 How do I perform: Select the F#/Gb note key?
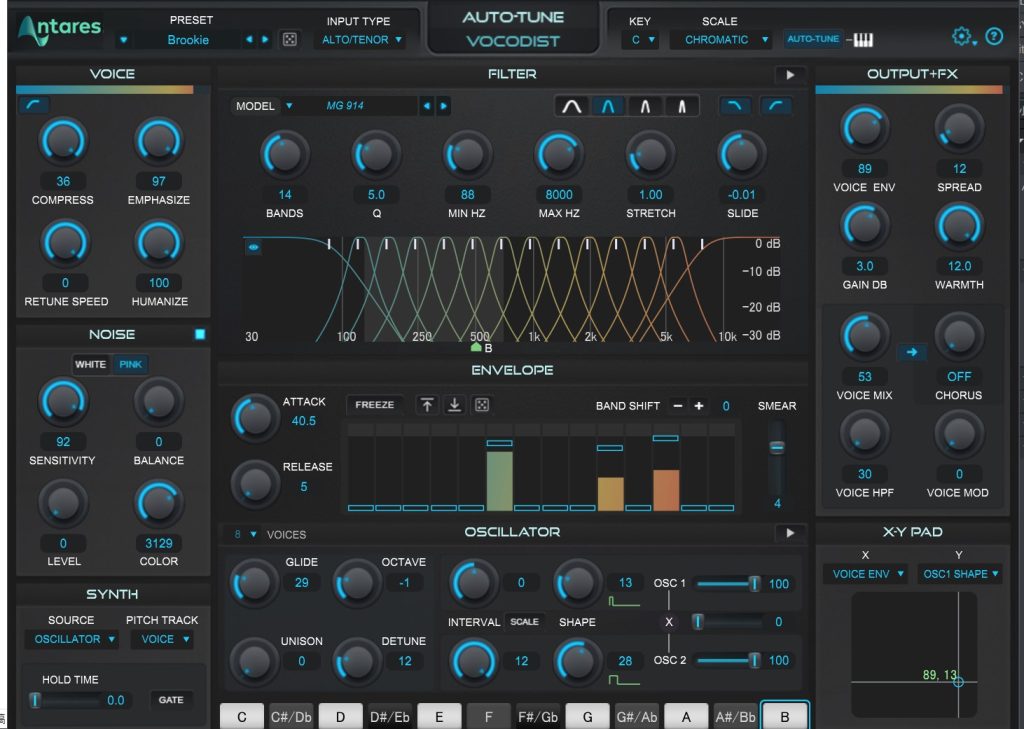[538, 716]
